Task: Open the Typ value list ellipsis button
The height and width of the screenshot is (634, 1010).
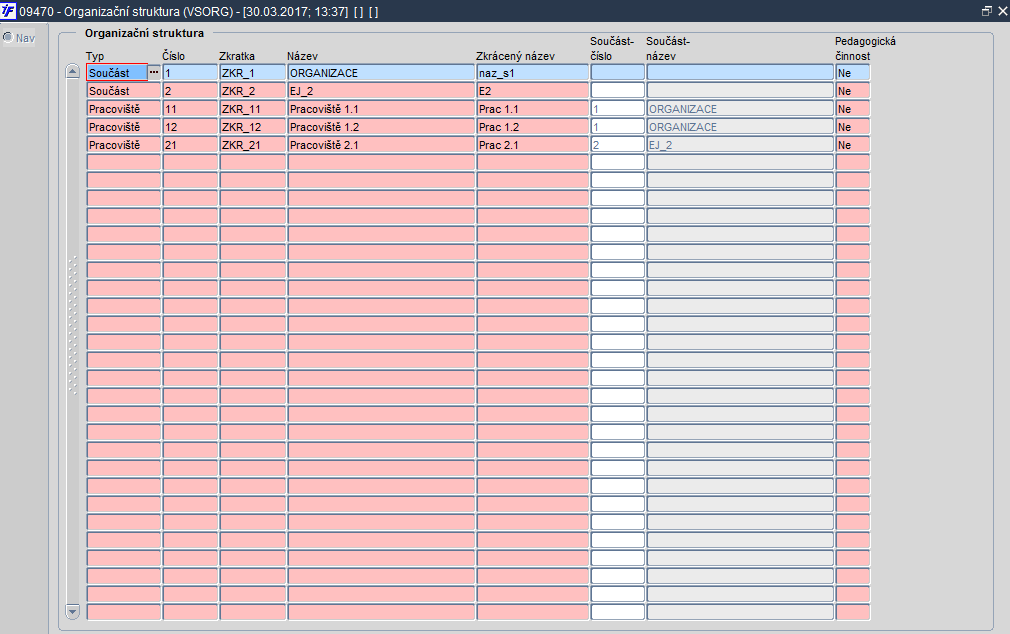Action: 154,73
